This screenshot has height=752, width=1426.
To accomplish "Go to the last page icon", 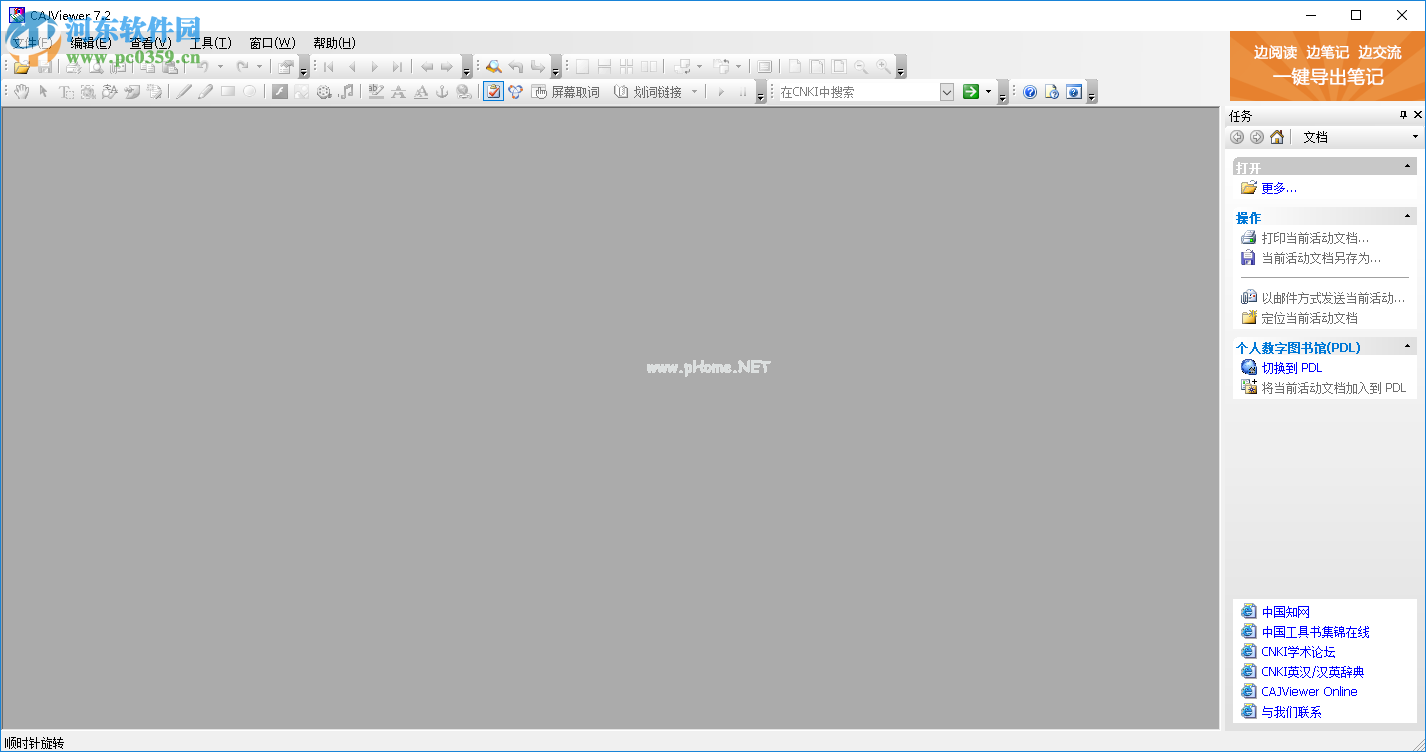I will click(x=397, y=67).
